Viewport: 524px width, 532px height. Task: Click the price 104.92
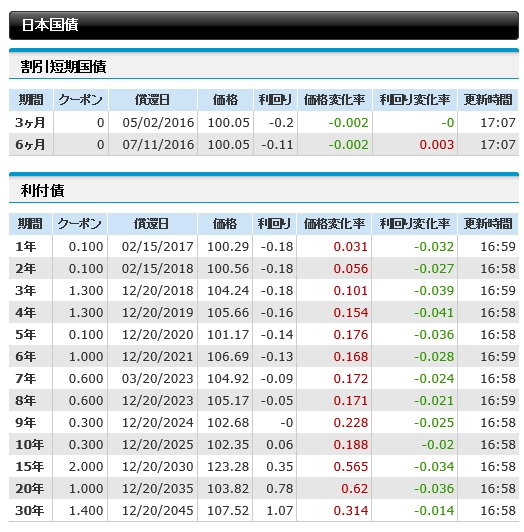click(228, 378)
